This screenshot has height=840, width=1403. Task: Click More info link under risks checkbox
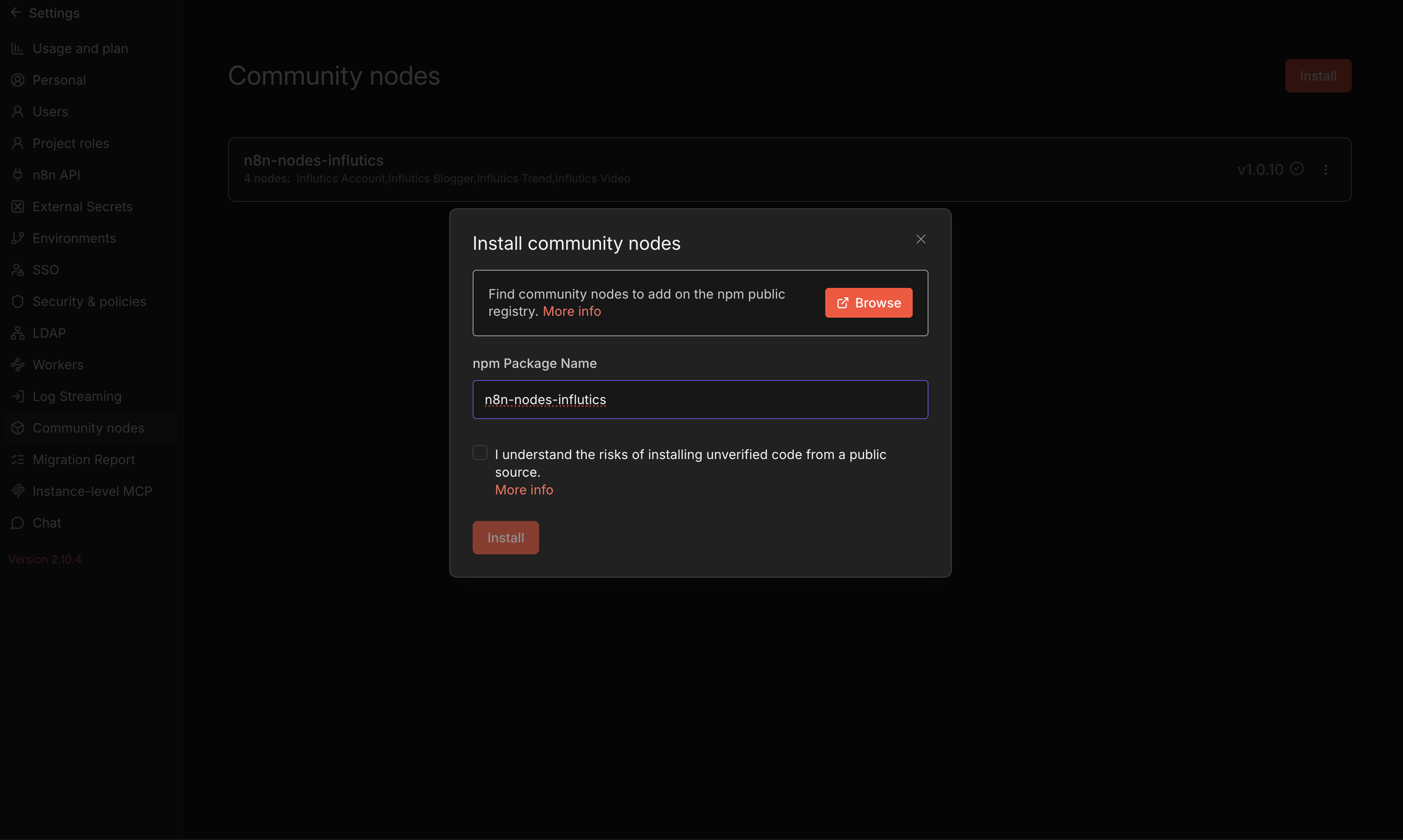(x=524, y=490)
